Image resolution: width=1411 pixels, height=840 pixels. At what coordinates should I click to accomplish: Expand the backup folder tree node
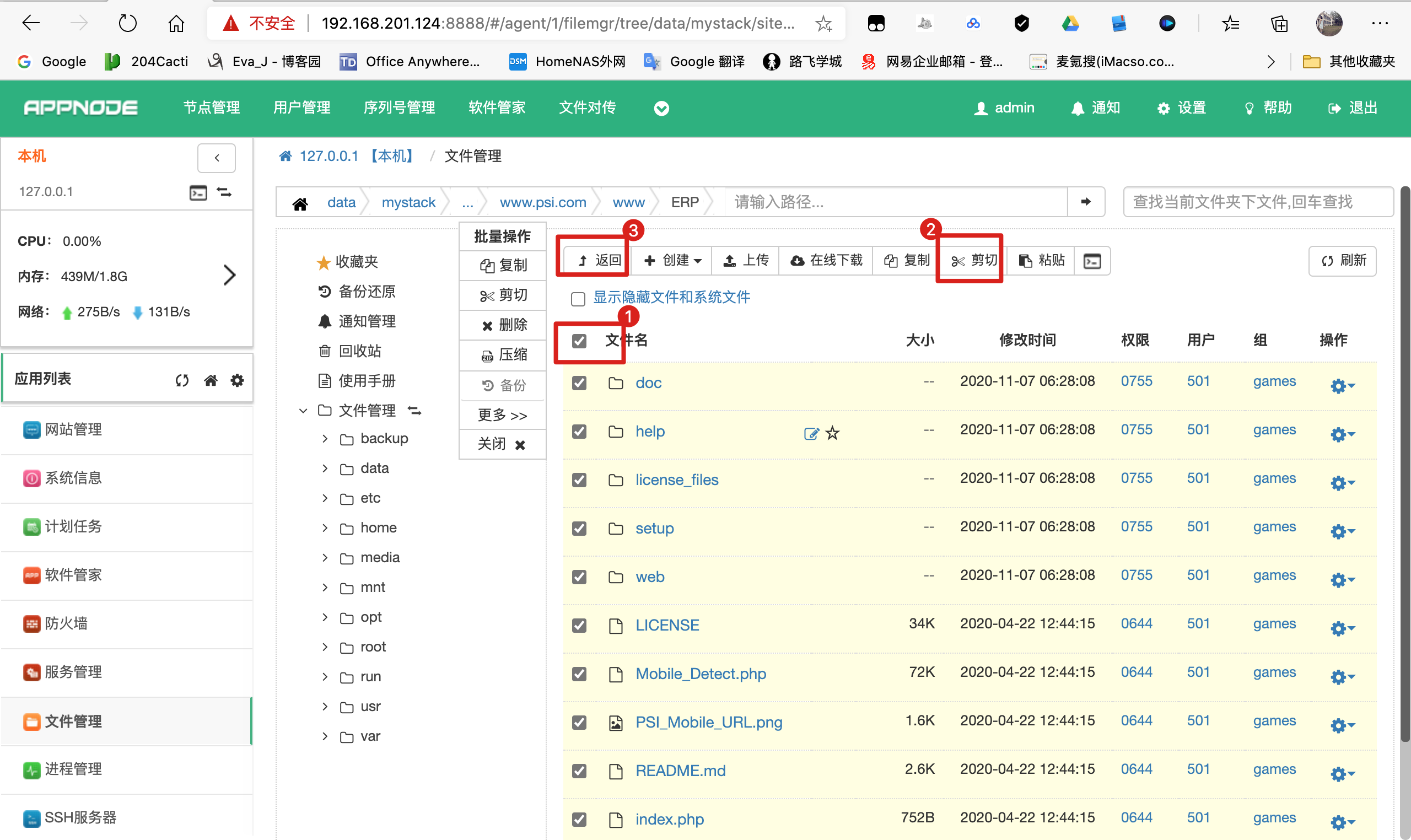click(325, 439)
